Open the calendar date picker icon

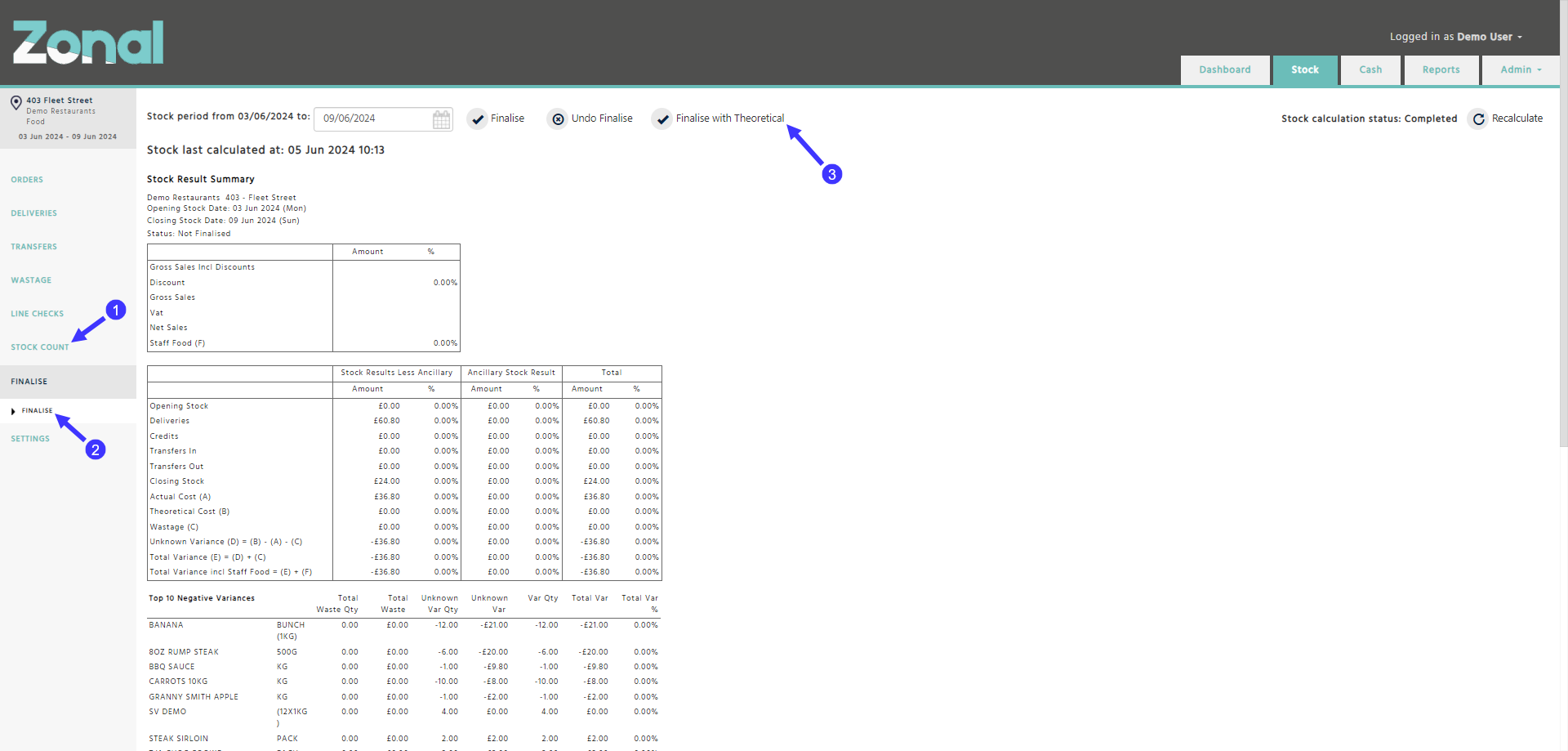point(441,119)
